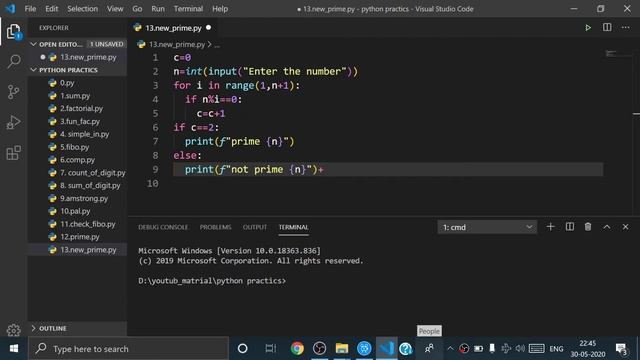Open 6.comp.py file
This screenshot has width=640, height=360.
click(77, 160)
